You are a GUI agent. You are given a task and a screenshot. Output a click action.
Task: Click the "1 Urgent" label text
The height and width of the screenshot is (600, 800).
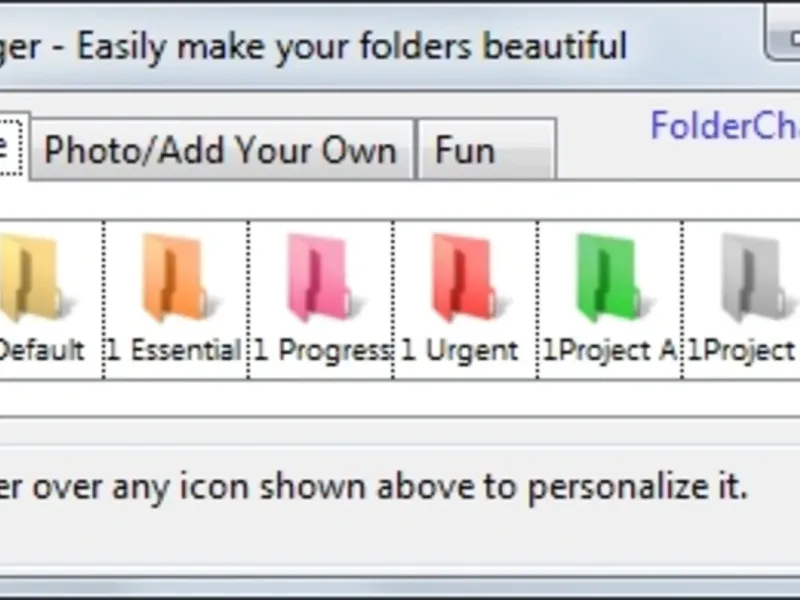point(461,351)
